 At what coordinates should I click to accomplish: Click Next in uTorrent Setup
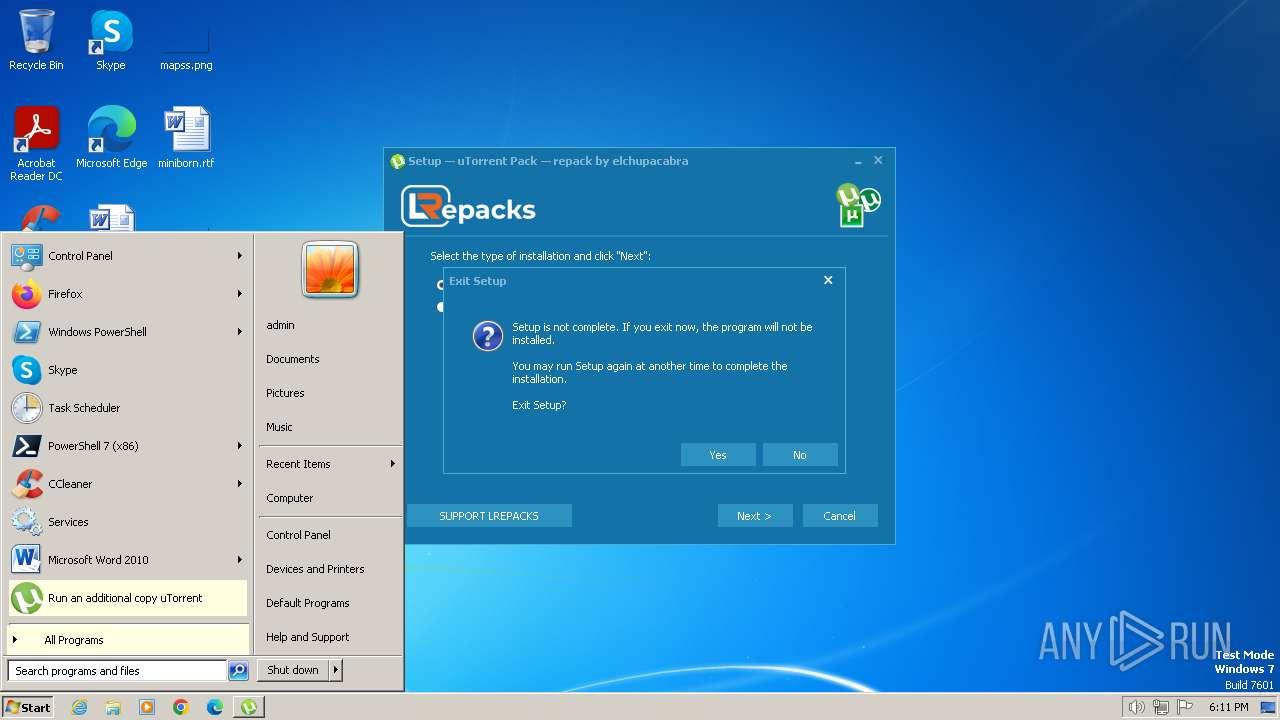click(755, 516)
